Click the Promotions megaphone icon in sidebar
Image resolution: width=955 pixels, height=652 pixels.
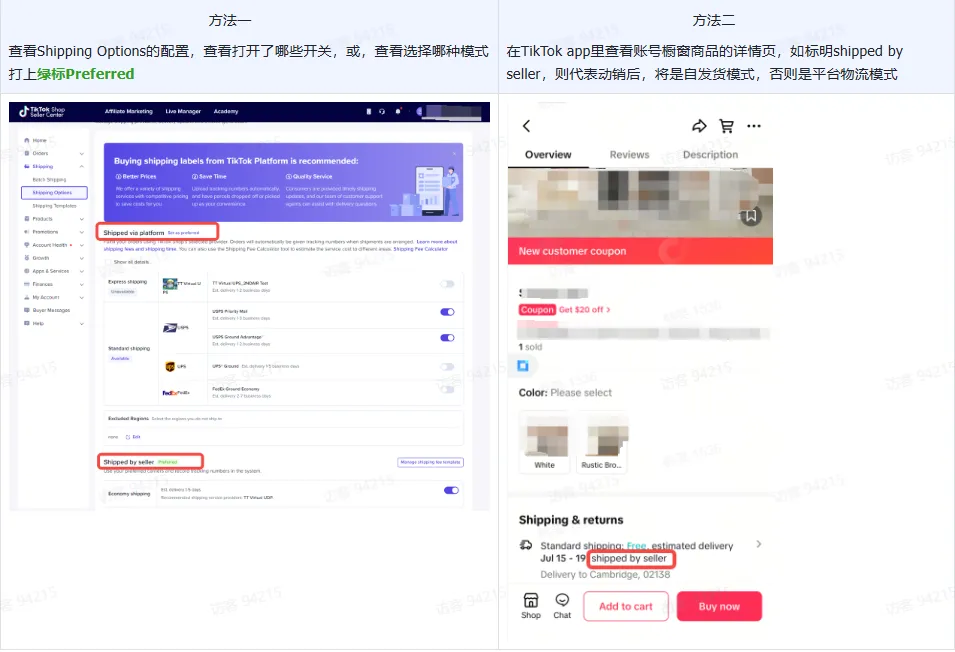[27, 232]
